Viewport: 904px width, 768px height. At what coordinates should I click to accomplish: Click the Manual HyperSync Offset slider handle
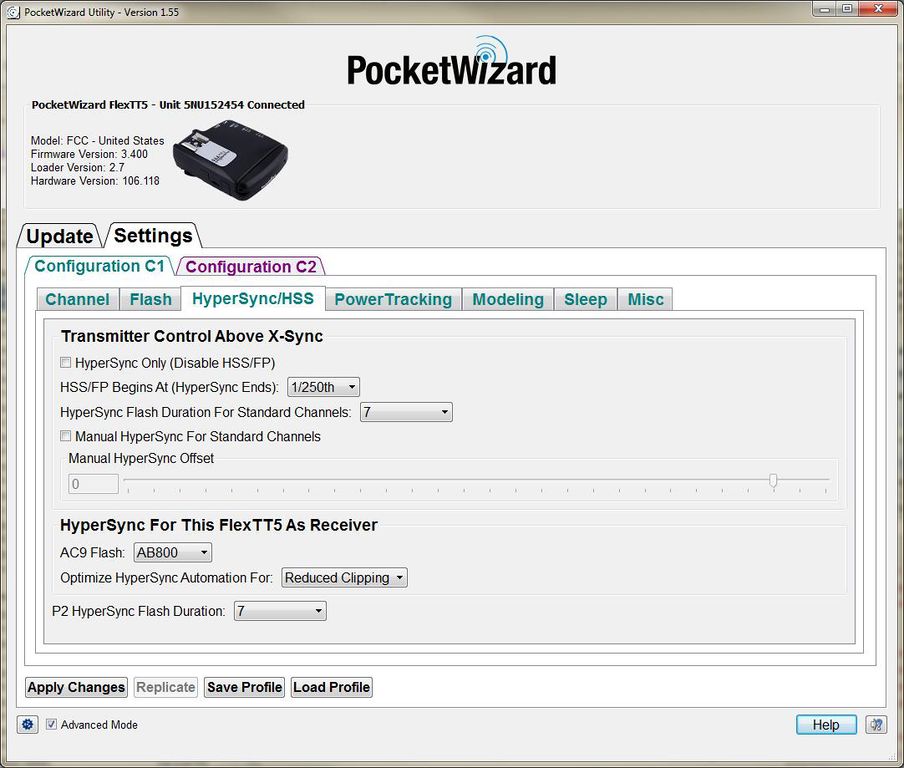pyautogui.click(x=773, y=481)
